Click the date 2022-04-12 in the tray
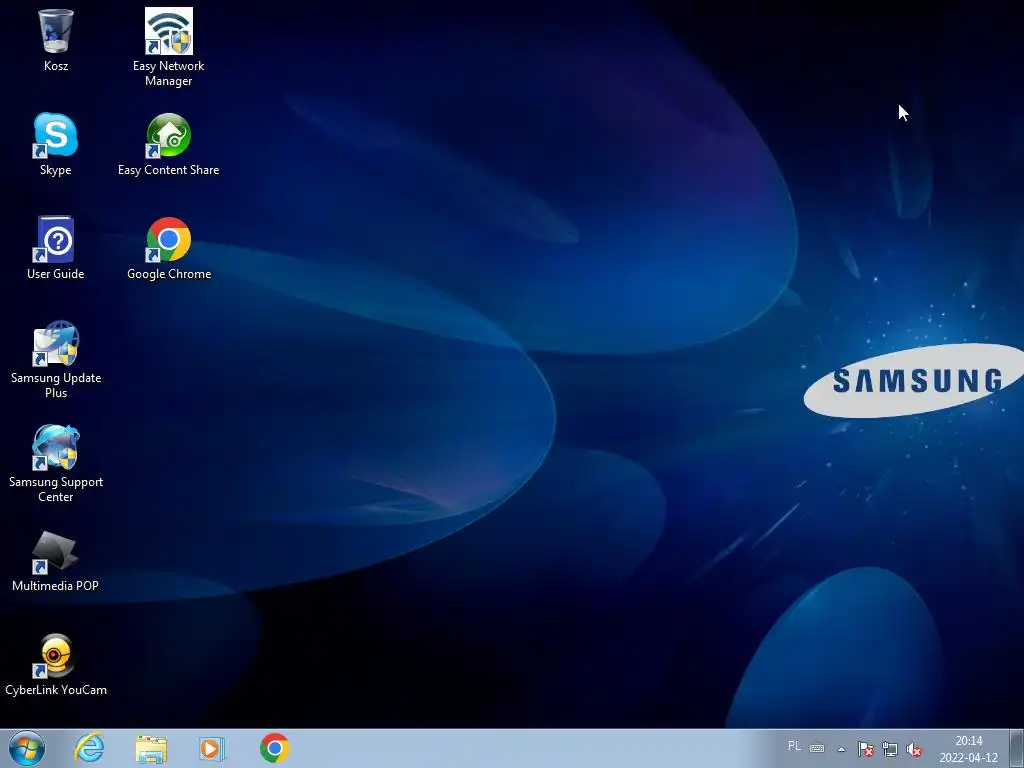Screen dimensions: 1024x768 968,758
